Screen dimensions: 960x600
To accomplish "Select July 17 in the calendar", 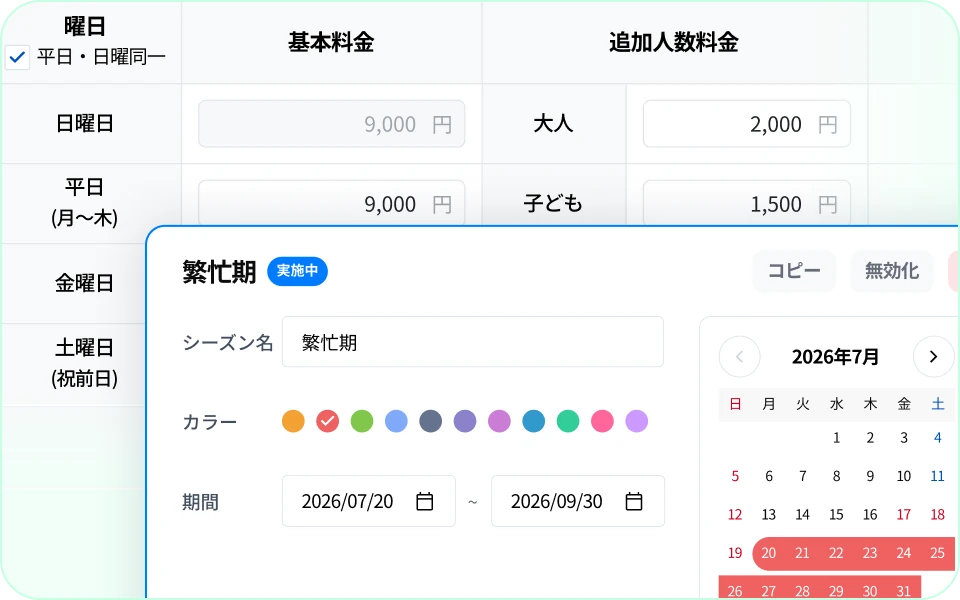I will tap(904, 515).
